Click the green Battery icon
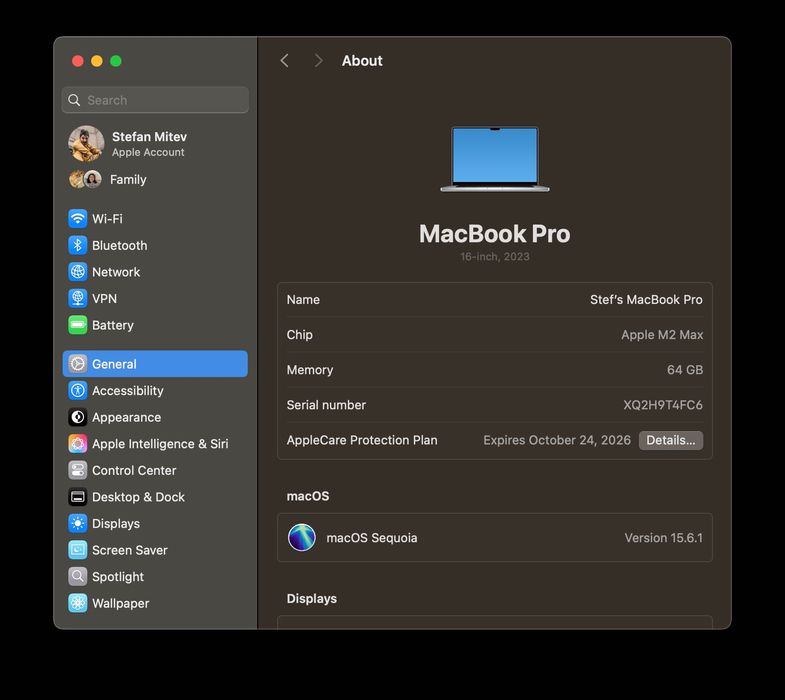785x700 pixels. pyautogui.click(x=78, y=325)
